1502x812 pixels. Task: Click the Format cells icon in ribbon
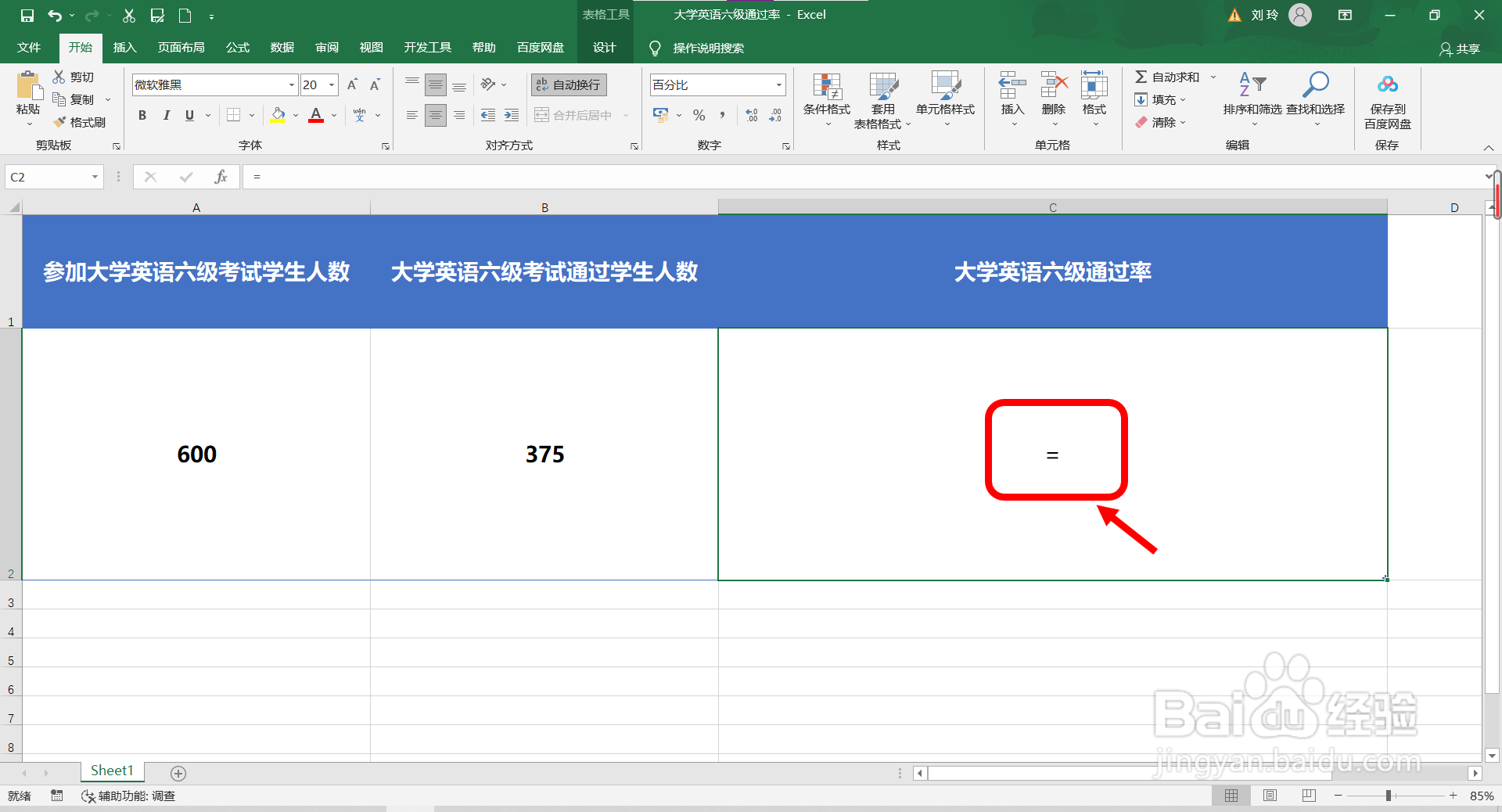tap(1094, 84)
